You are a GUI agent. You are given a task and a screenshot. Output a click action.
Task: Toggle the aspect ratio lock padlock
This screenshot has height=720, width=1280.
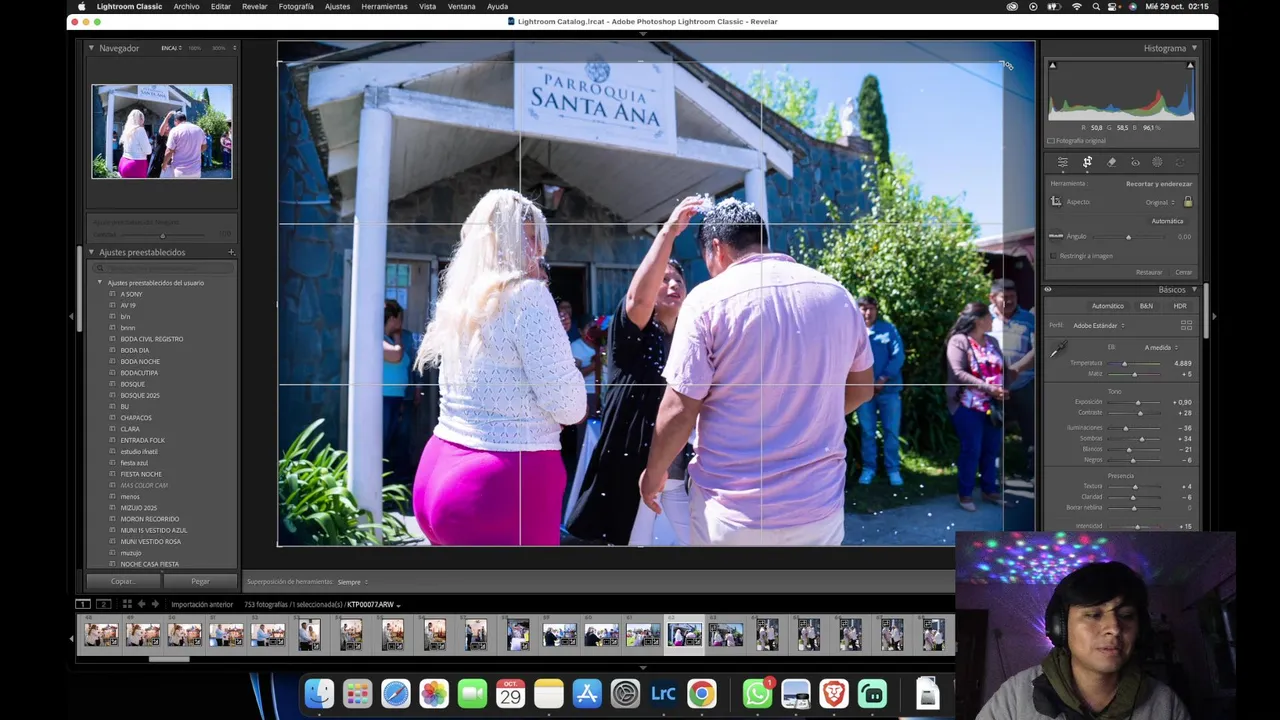(x=1188, y=202)
